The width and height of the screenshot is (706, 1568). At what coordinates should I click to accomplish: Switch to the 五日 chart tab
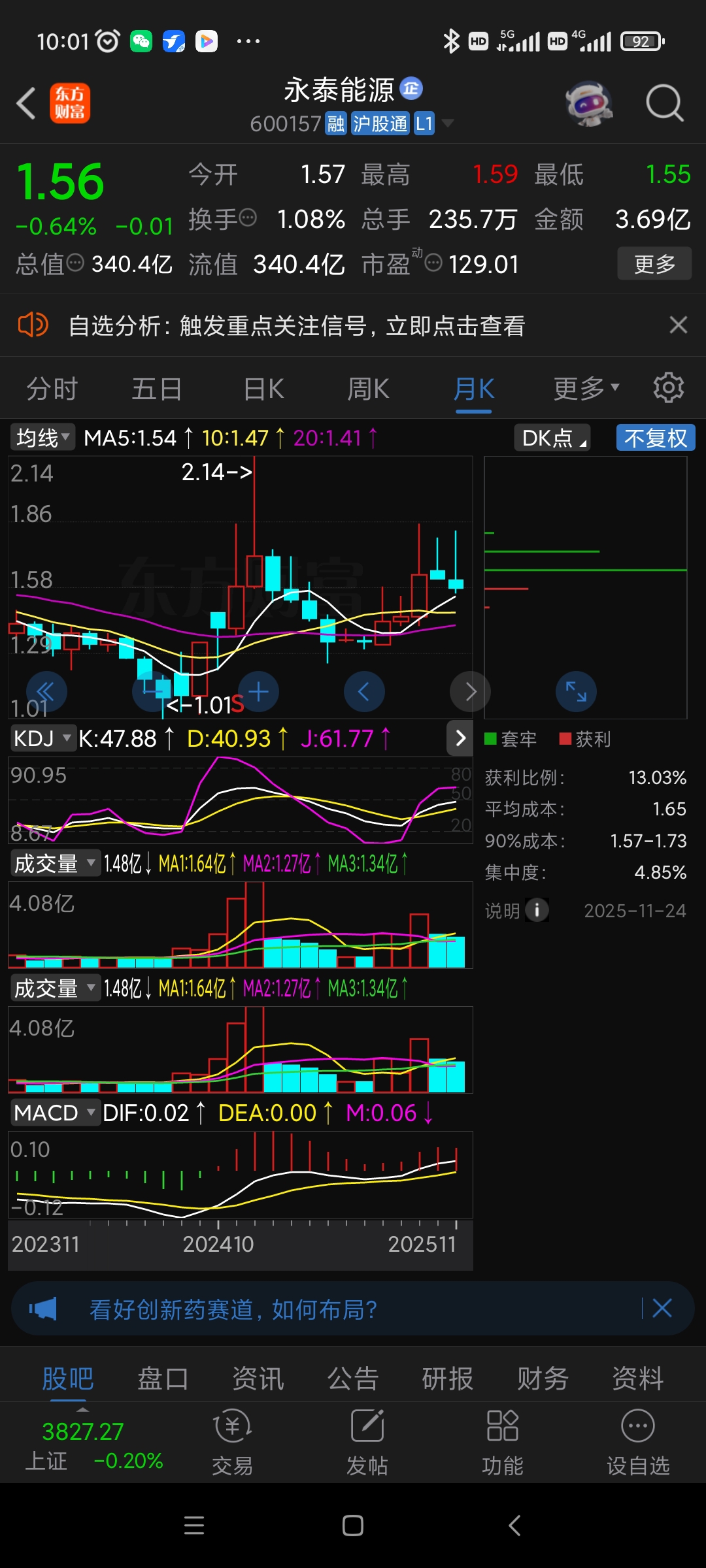click(157, 389)
